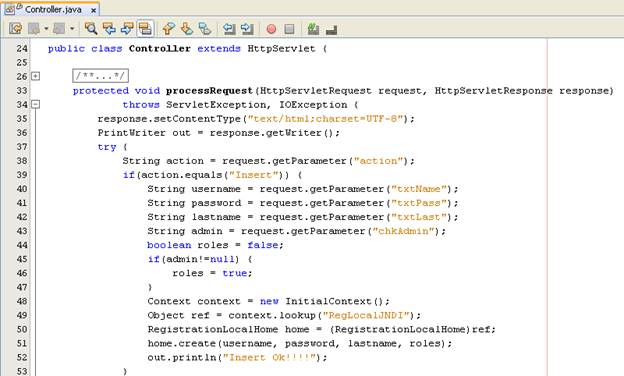Find the next occurrence

point(127,29)
